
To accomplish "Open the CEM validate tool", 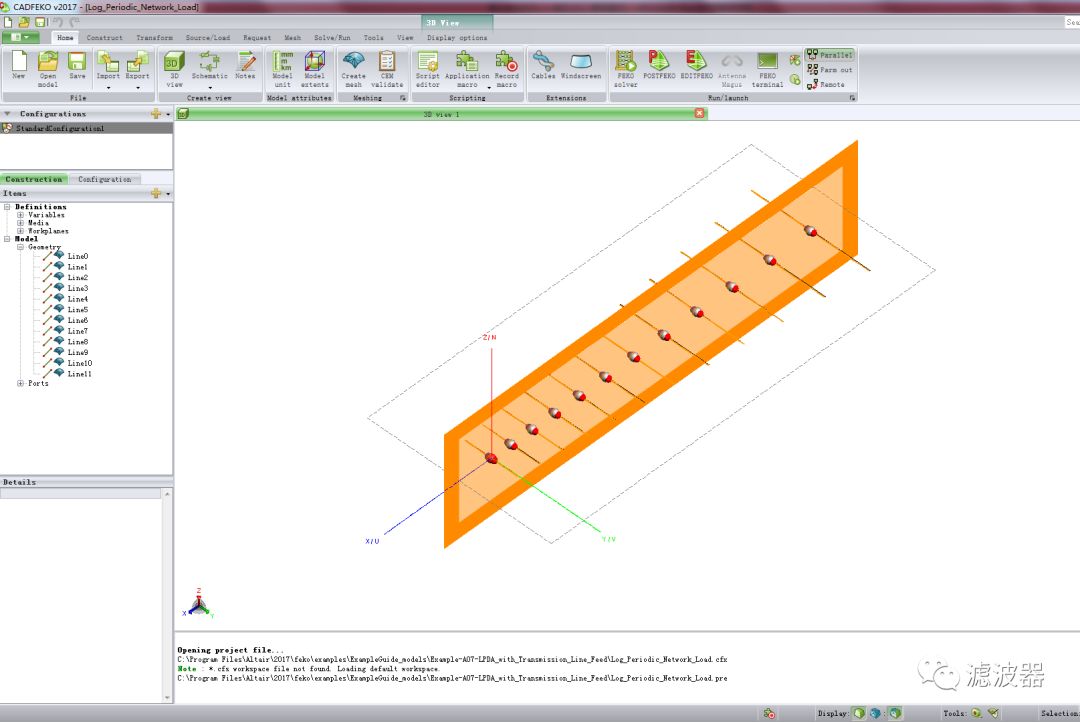I will point(387,69).
